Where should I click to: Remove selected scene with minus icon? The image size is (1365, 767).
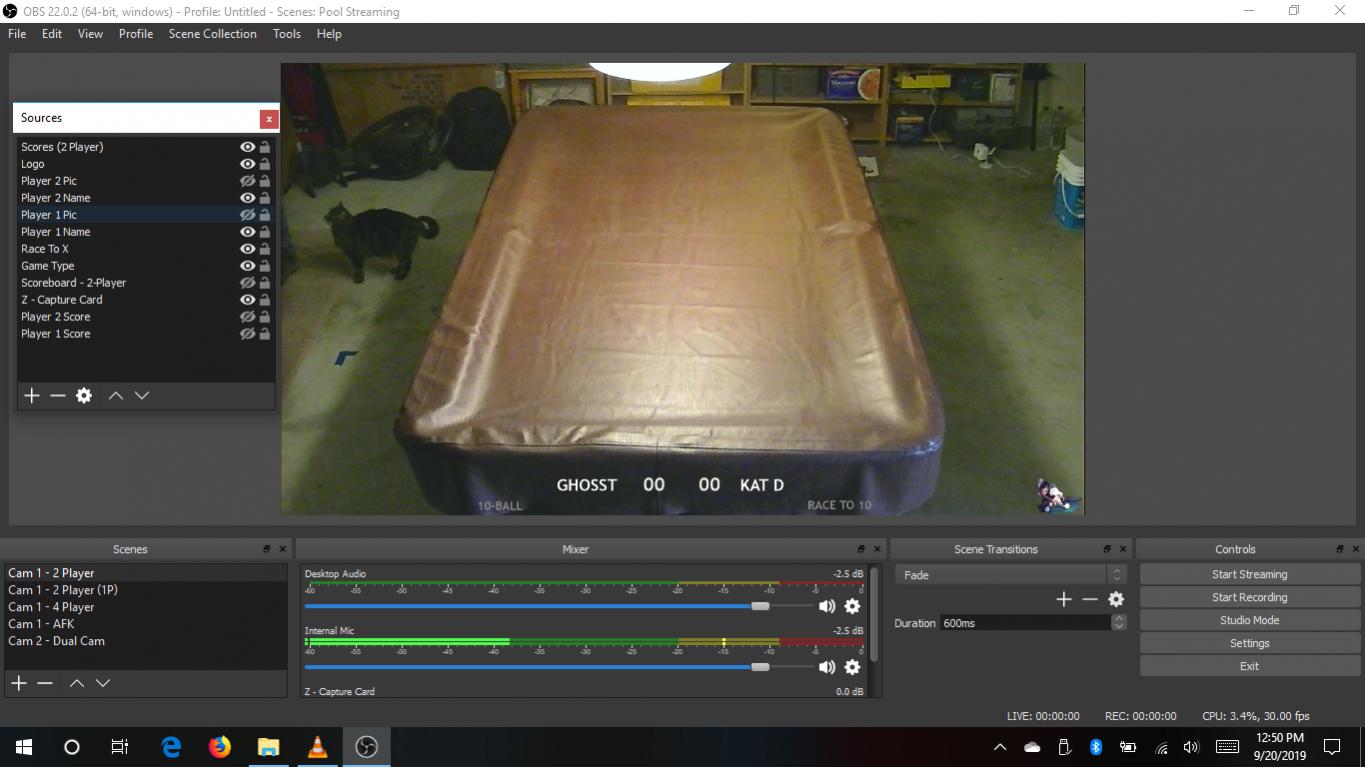click(x=45, y=683)
